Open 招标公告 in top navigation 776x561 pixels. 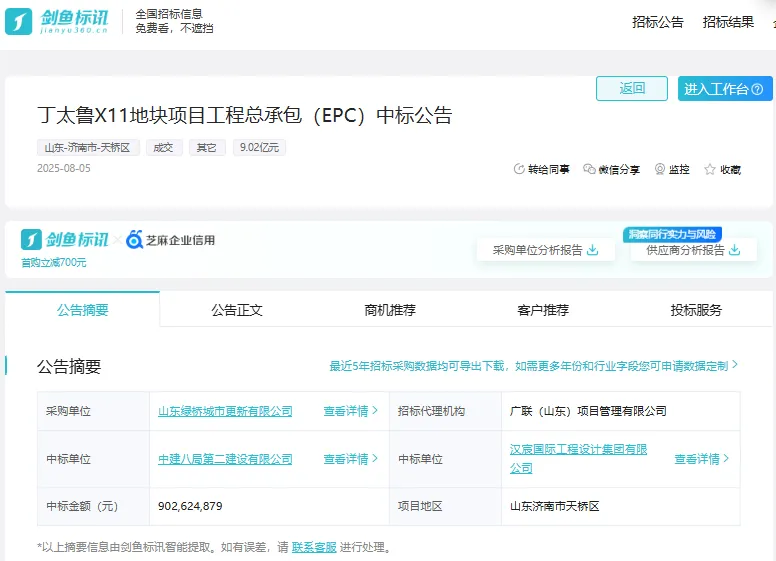658,22
